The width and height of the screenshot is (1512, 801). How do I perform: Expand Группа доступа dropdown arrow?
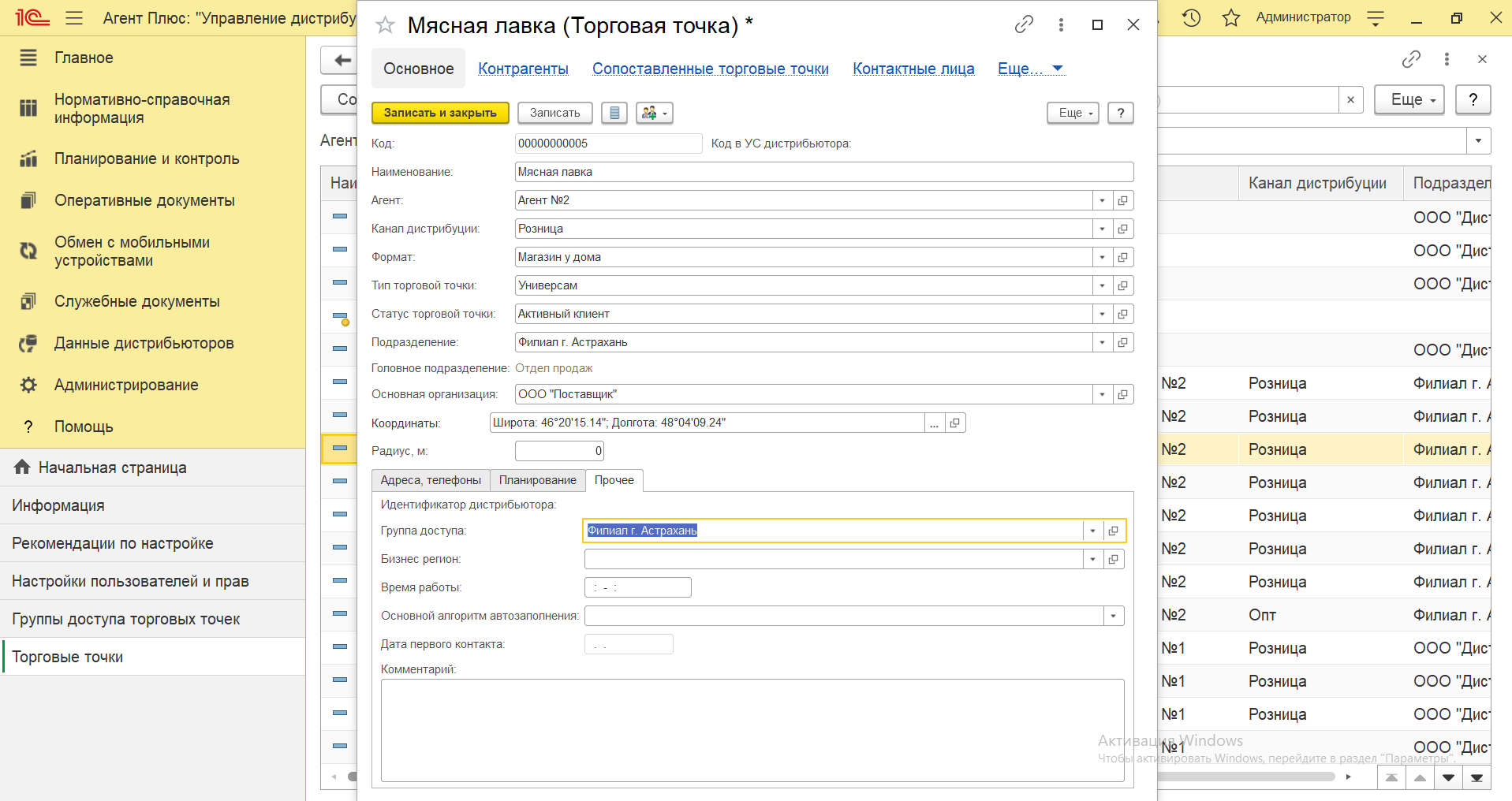1093,531
